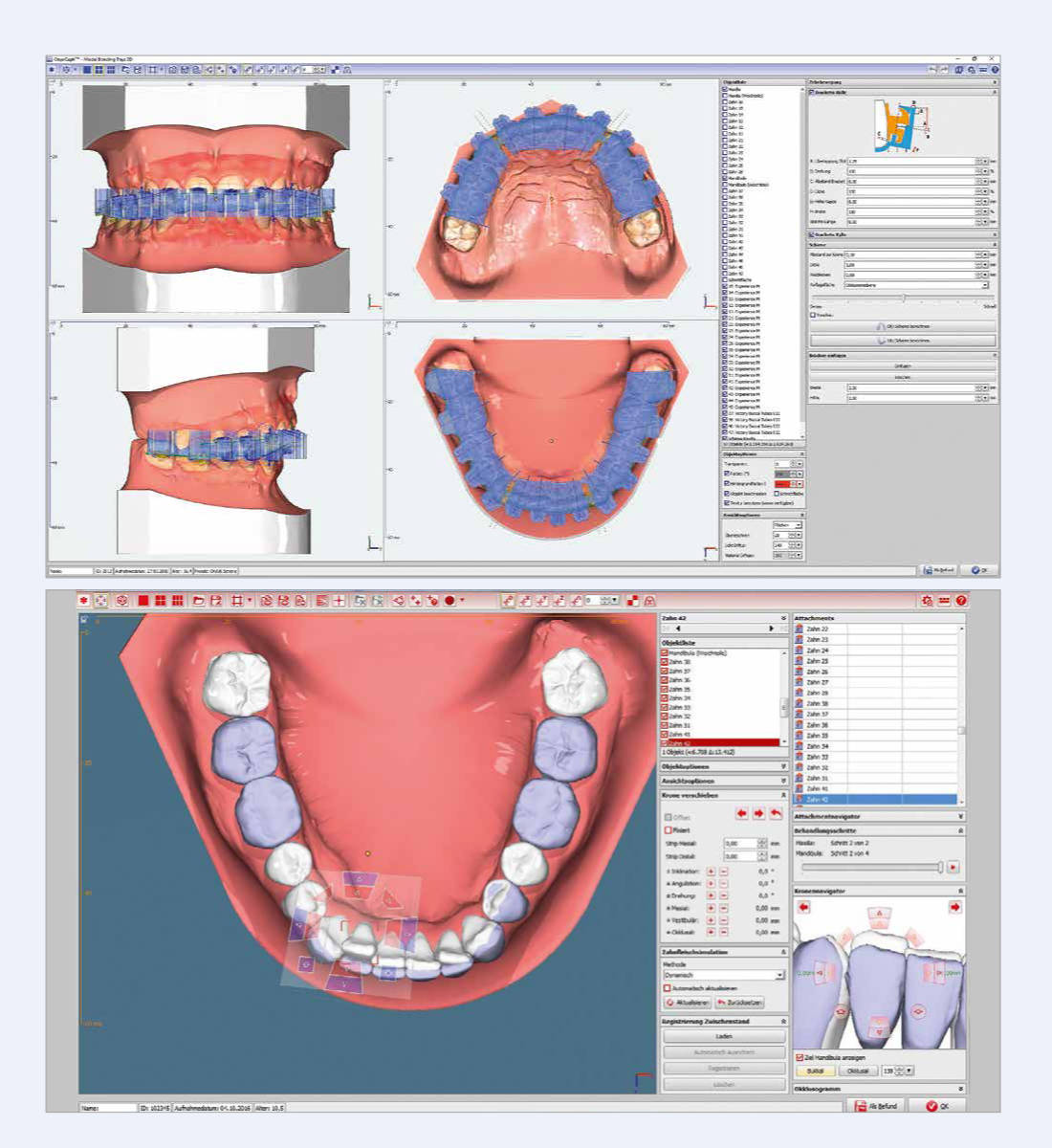The height and width of the screenshot is (1148, 1052).
Task: Open the Methode dropdown showing Dynamisch
Action: click(x=779, y=975)
